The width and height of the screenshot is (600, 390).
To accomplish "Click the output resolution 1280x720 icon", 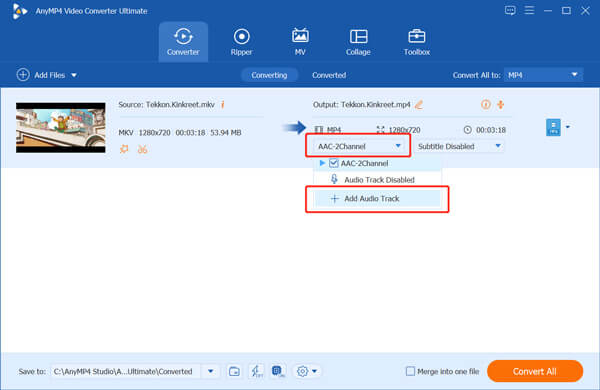I will (x=380, y=130).
